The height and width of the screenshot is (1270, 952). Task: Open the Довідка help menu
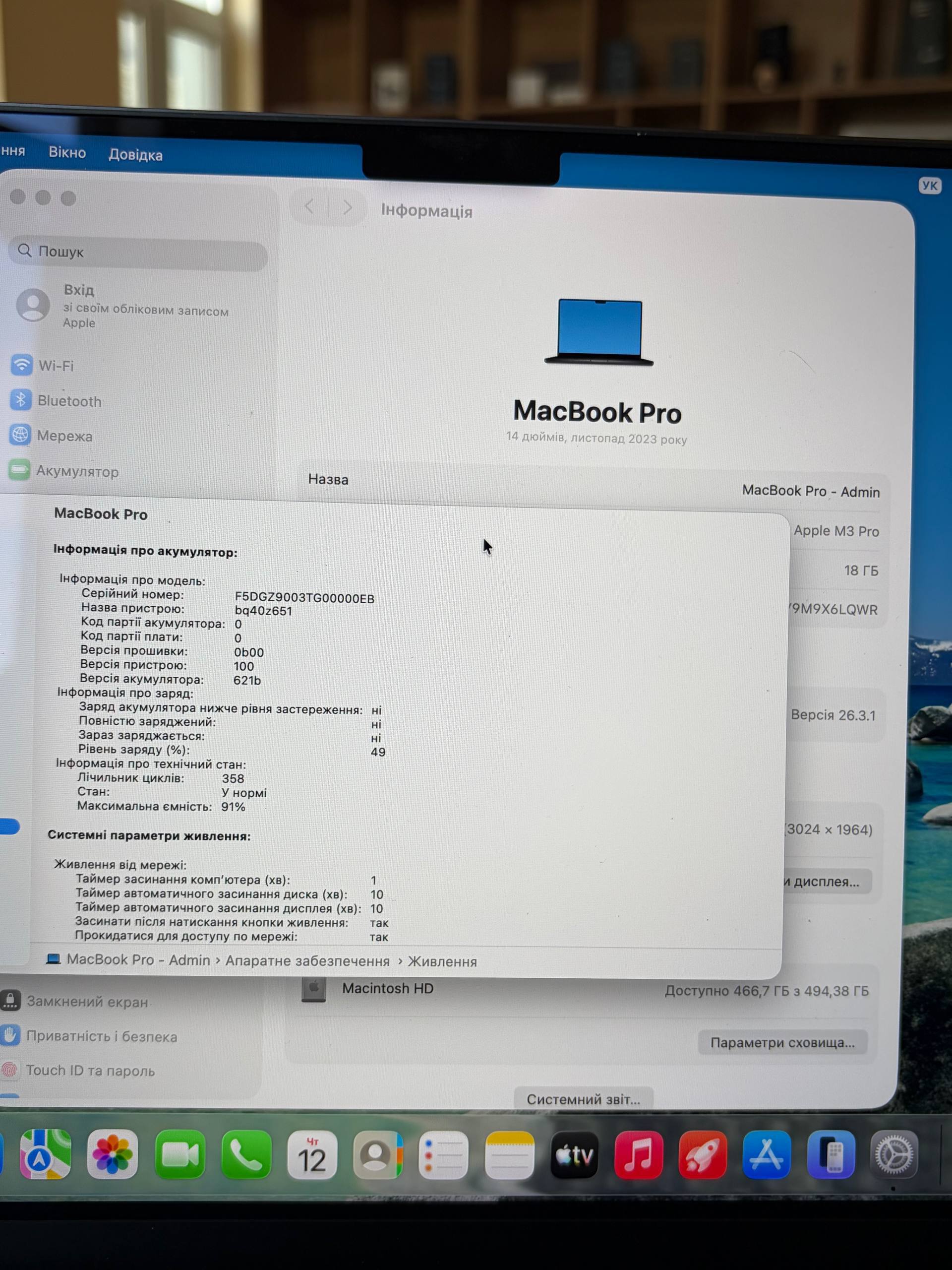135,155
